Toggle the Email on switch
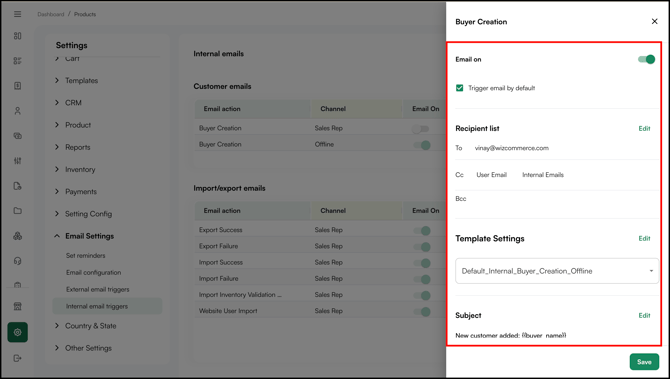This screenshot has height=379, width=670. [x=646, y=59]
